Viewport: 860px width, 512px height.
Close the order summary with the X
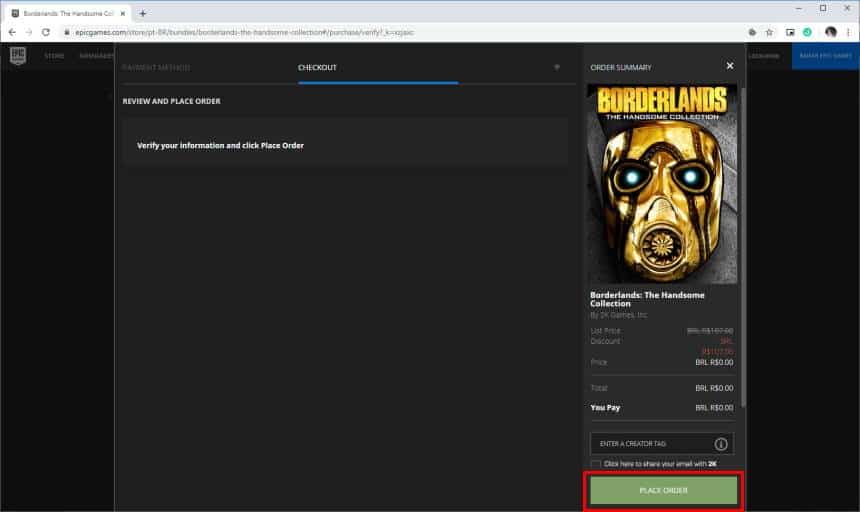click(729, 66)
